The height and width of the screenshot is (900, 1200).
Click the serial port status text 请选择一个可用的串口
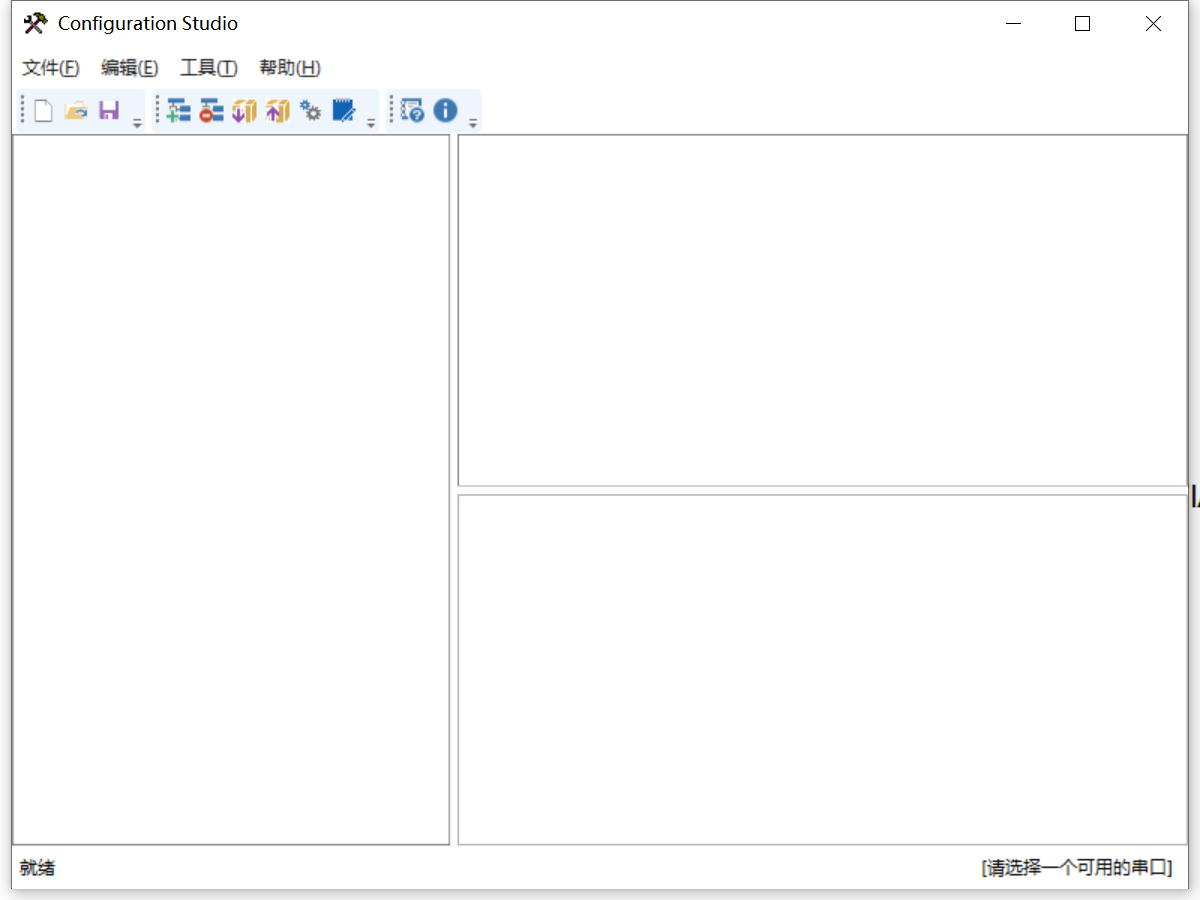tap(1077, 868)
